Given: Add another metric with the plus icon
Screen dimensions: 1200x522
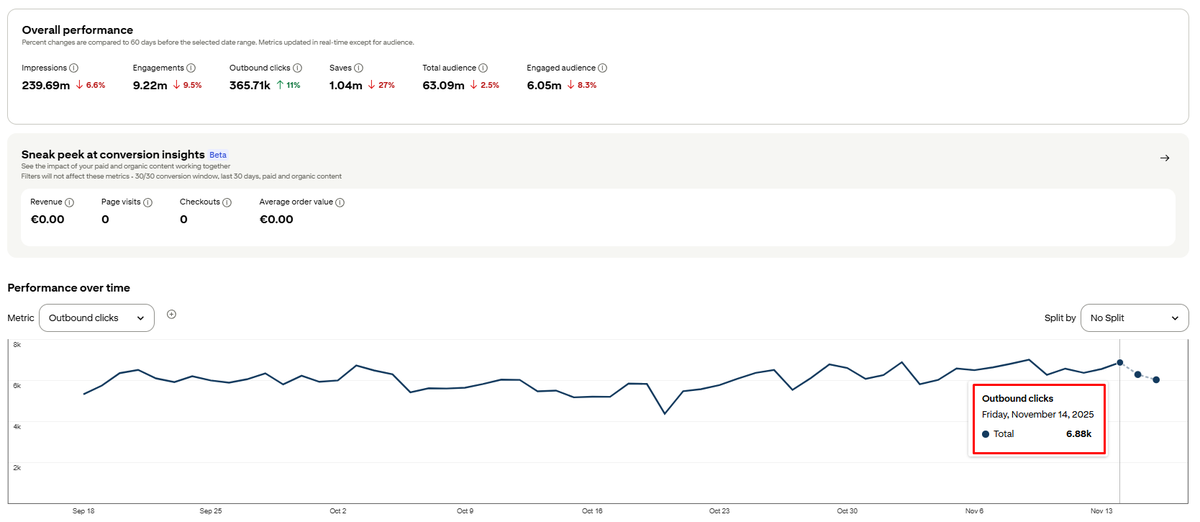Looking at the screenshot, I should click(171, 314).
